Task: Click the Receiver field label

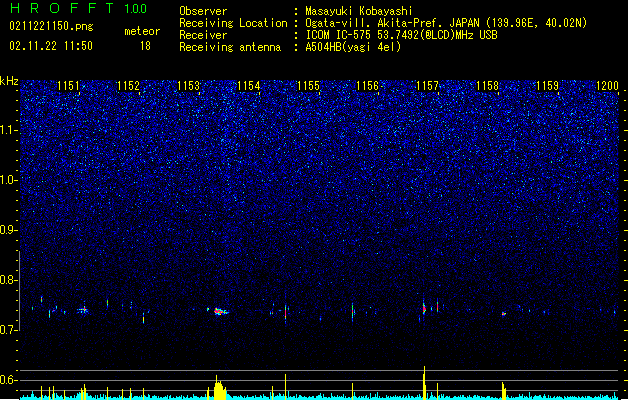Action: [203, 35]
